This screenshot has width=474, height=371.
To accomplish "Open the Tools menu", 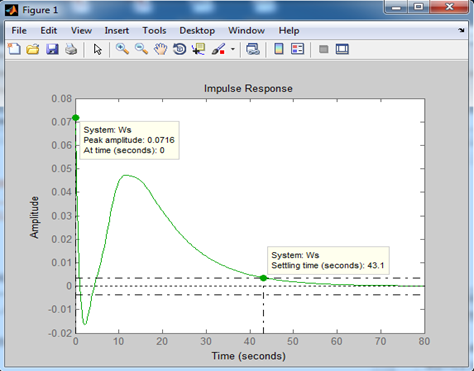I will click(154, 31).
